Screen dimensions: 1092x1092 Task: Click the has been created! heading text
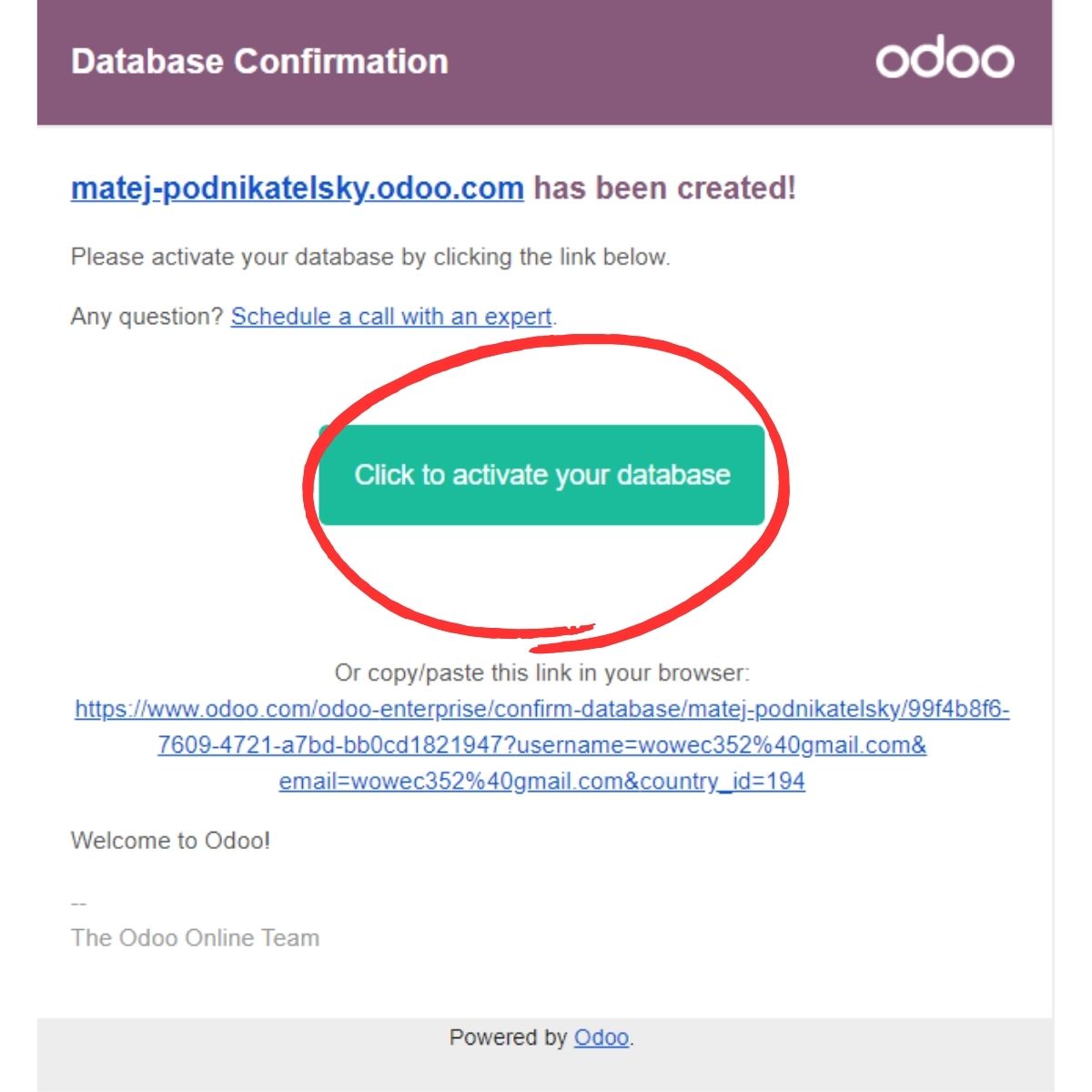(664, 188)
